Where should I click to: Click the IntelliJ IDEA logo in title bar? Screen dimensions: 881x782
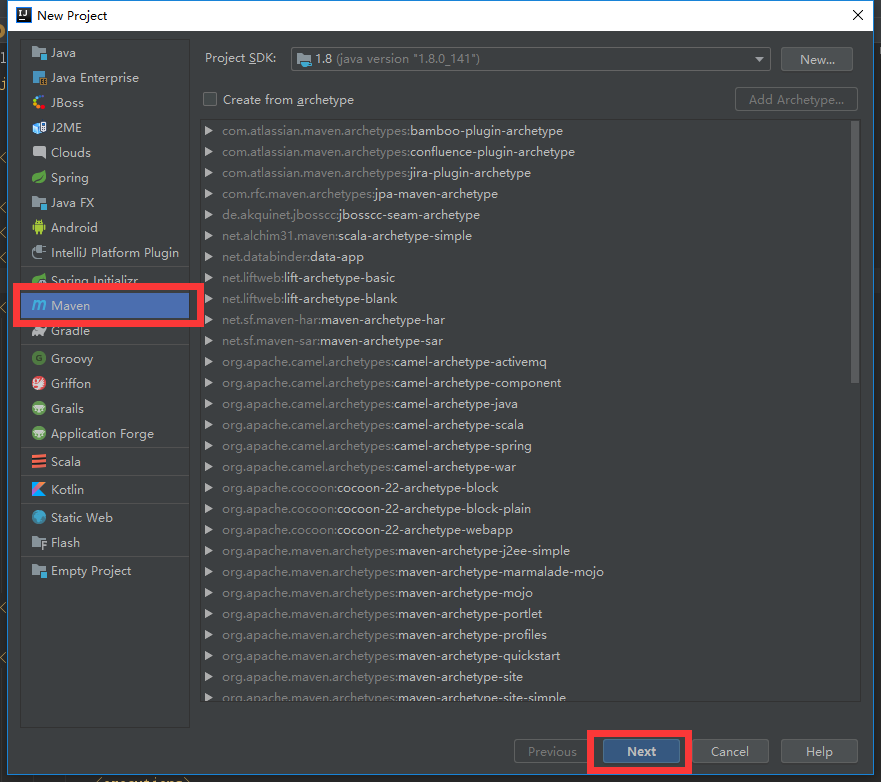pos(24,15)
